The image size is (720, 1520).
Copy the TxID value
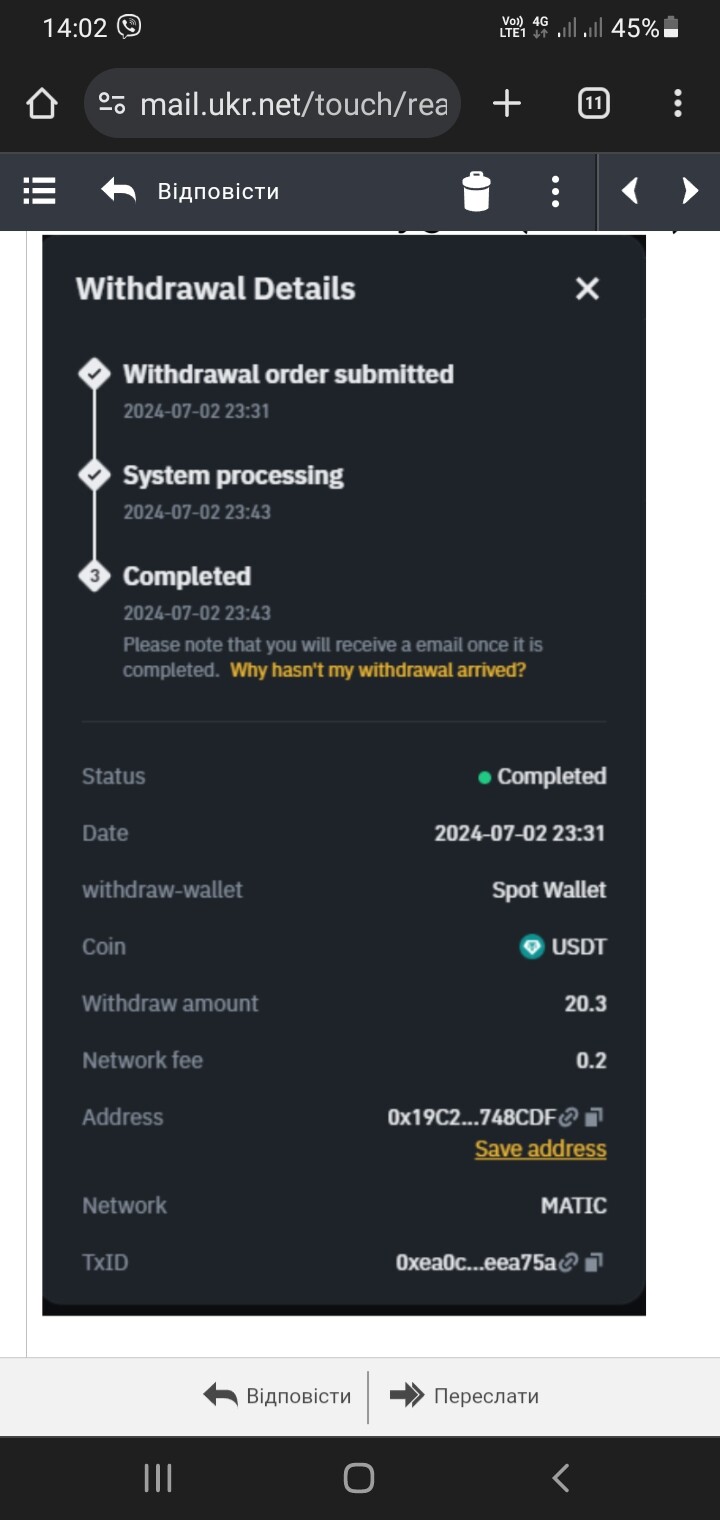pos(594,1263)
